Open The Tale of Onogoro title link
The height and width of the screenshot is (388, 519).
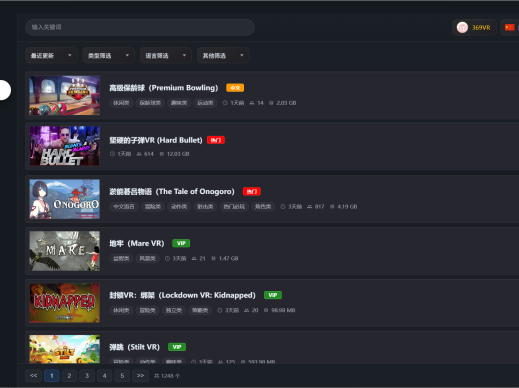coord(172,191)
